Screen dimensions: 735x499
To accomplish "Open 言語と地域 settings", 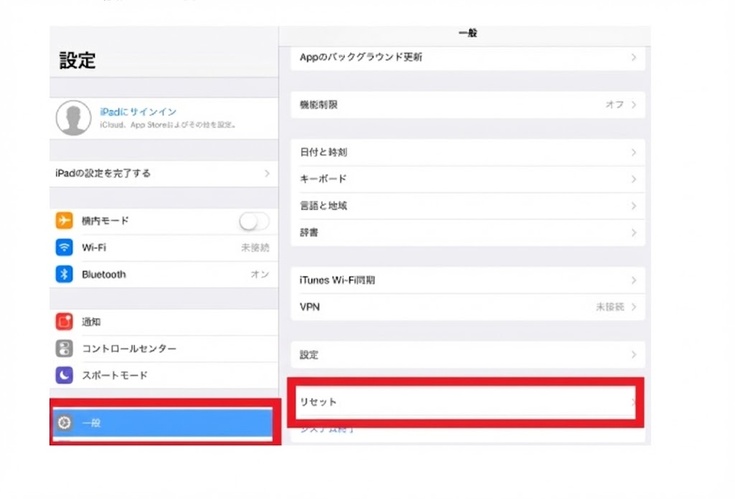I will click(x=468, y=206).
